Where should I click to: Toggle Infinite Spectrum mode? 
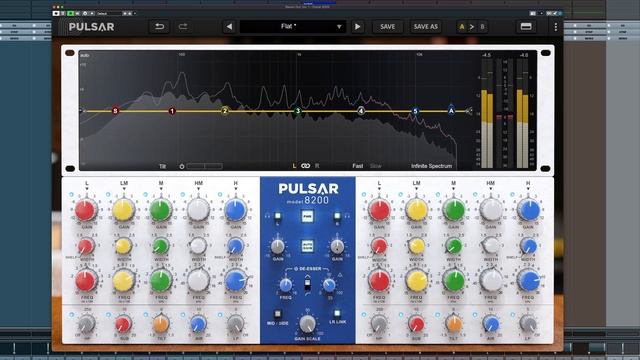click(x=431, y=166)
